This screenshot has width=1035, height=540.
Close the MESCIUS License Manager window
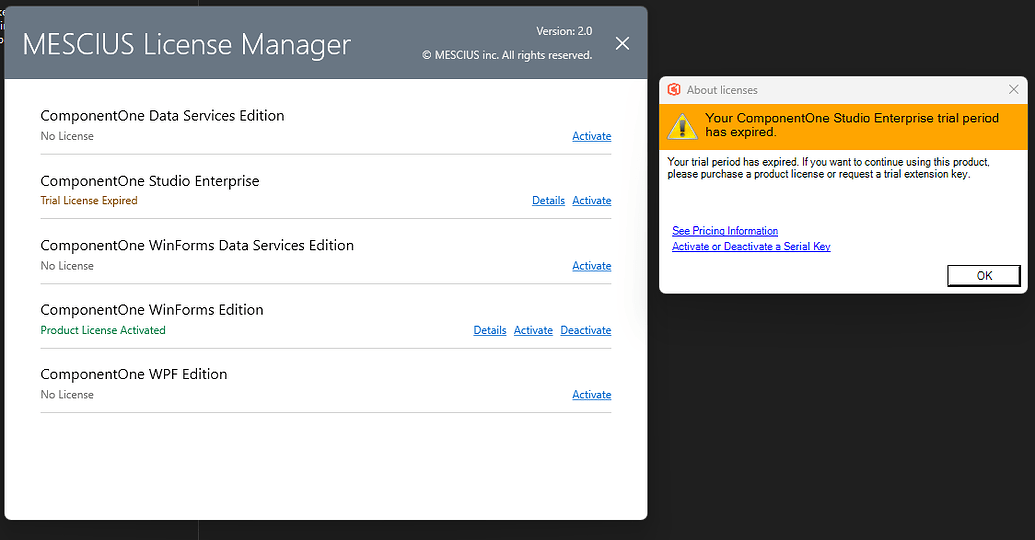(622, 44)
